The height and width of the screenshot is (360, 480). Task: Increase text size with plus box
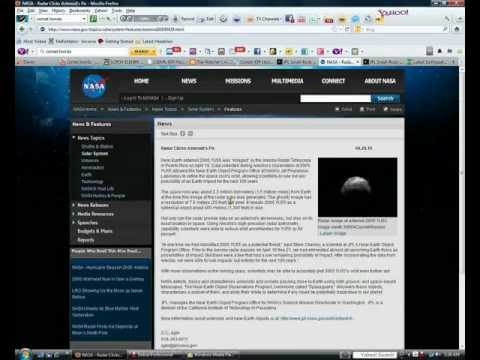pos(183,134)
